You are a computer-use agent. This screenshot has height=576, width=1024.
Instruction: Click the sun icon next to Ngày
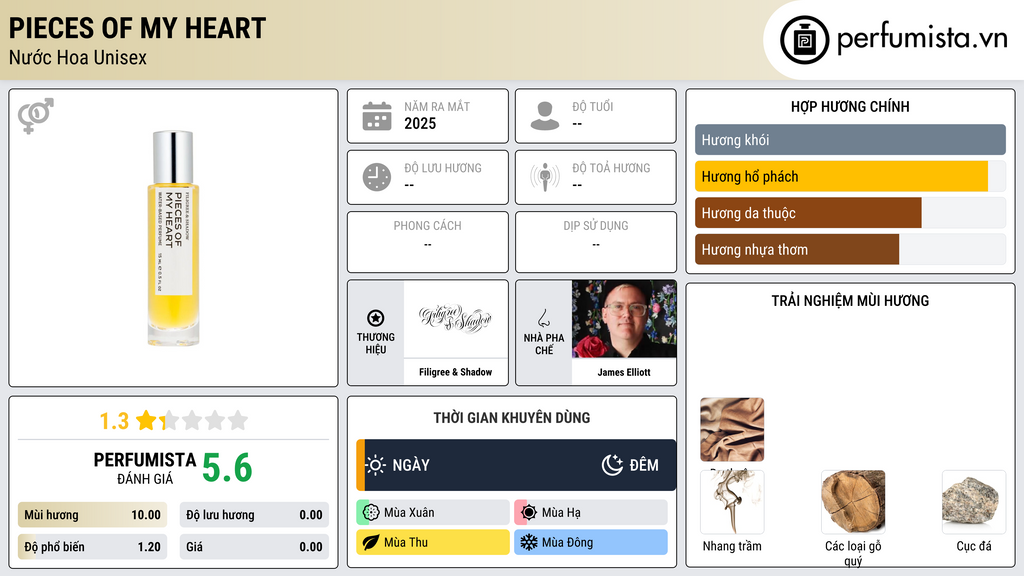pyautogui.click(x=376, y=465)
